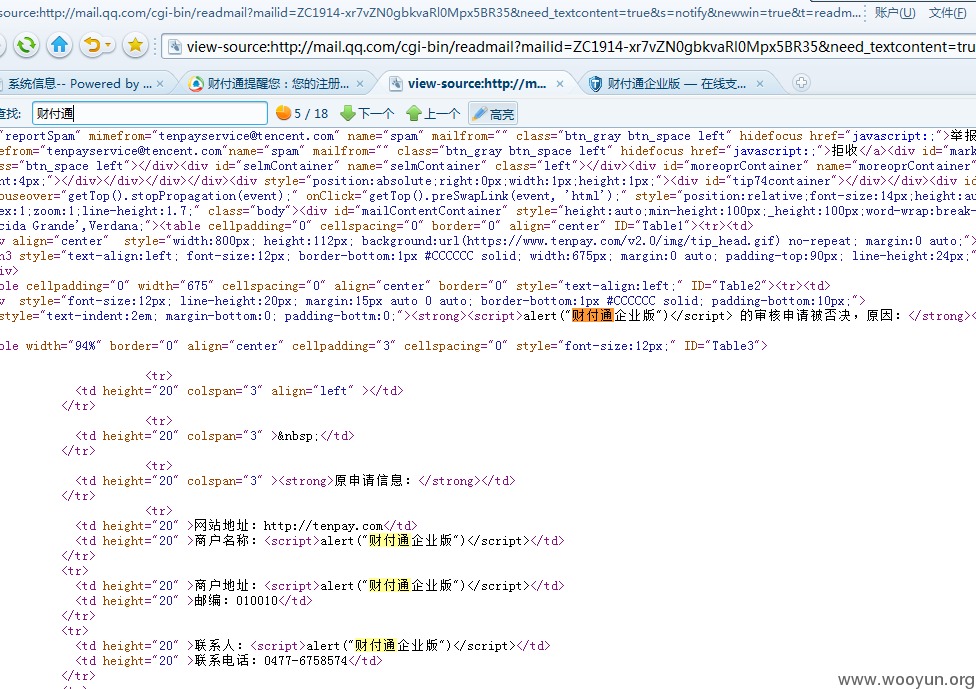Close the 系统信息 tab
The width and height of the screenshot is (976, 689).
(x=161, y=83)
